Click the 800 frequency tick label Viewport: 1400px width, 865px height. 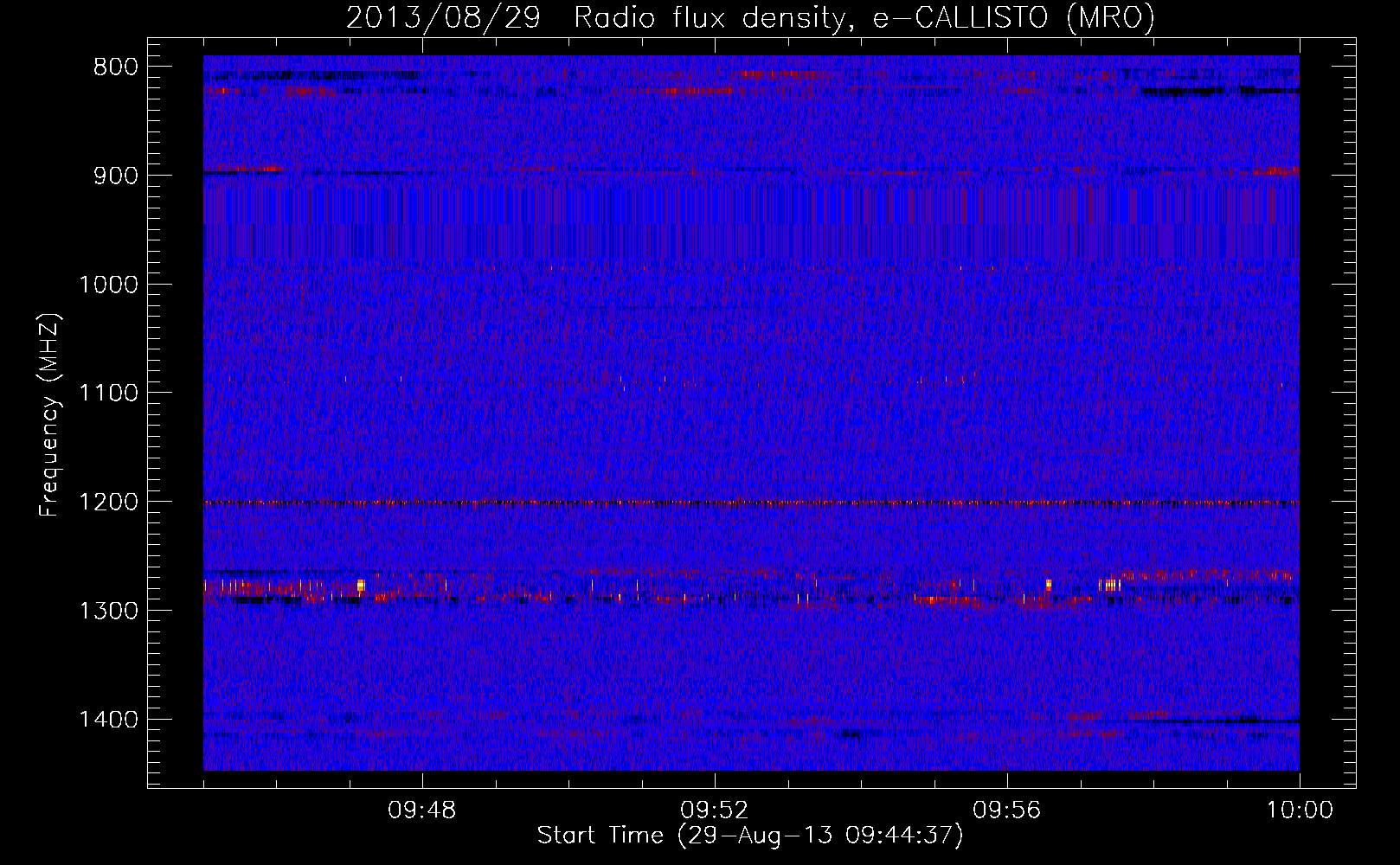click(x=115, y=67)
